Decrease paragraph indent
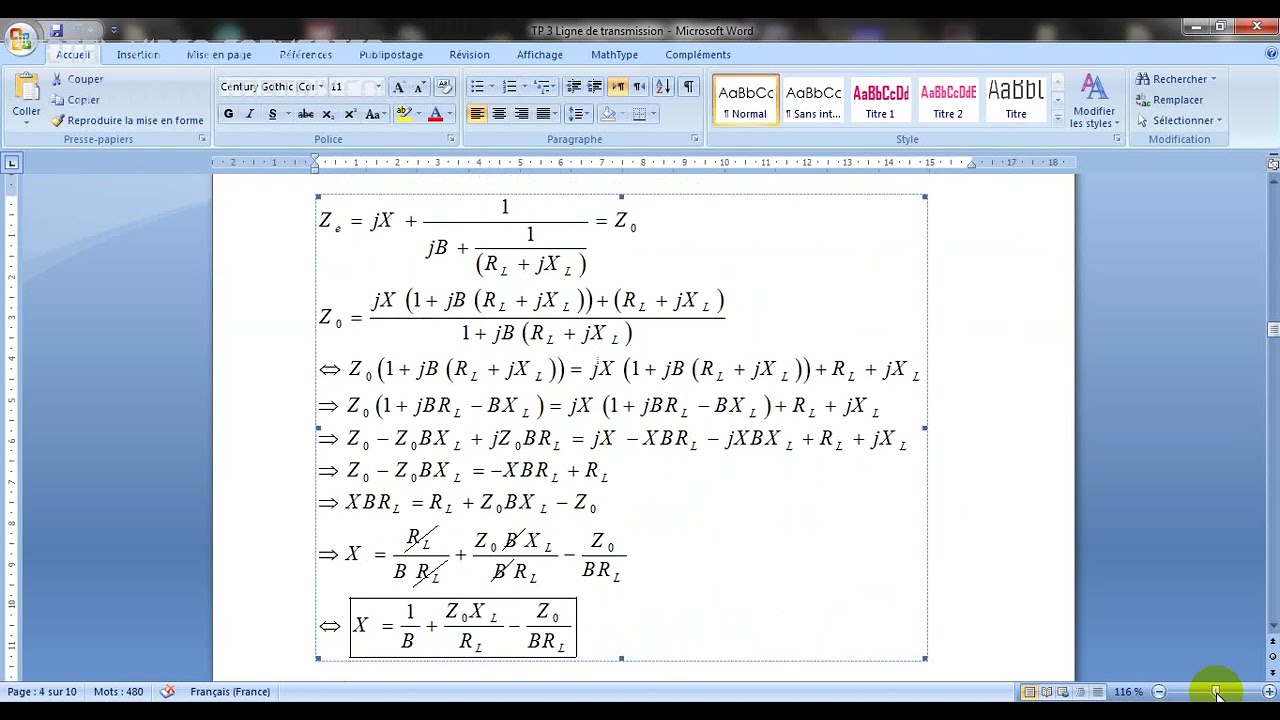This screenshot has height=720, width=1280. 573,87
